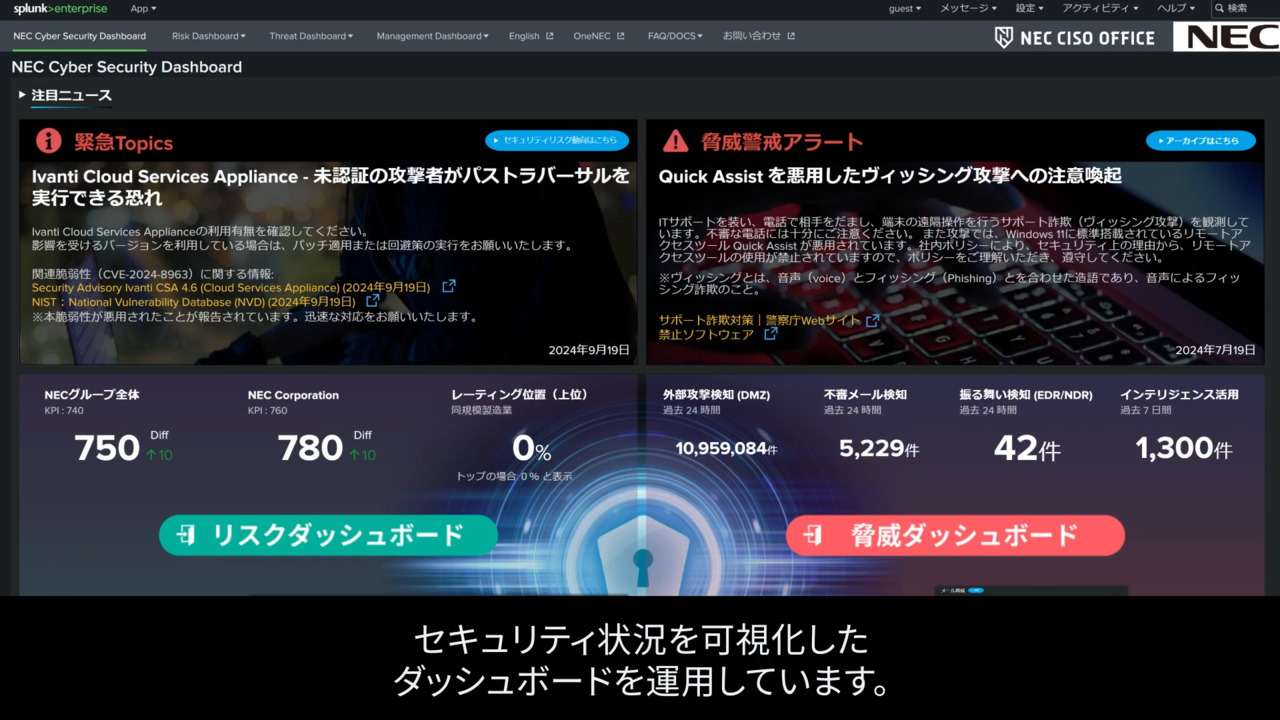Open the OneNEC external link
Screen dimensions: 1280x720
point(598,36)
